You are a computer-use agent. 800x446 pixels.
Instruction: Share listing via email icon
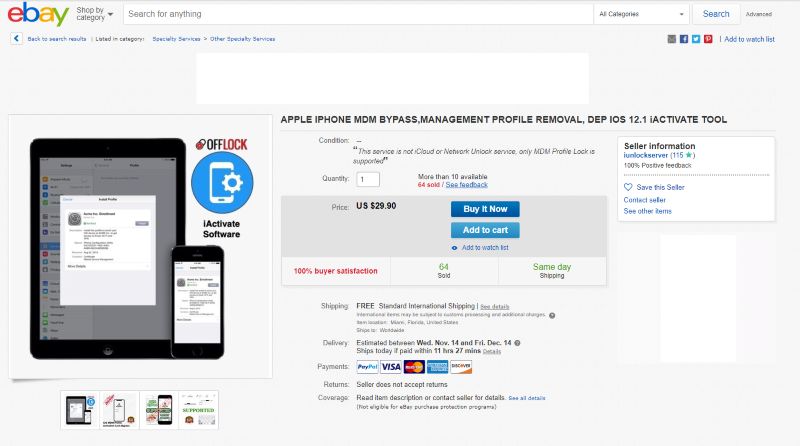click(672, 39)
